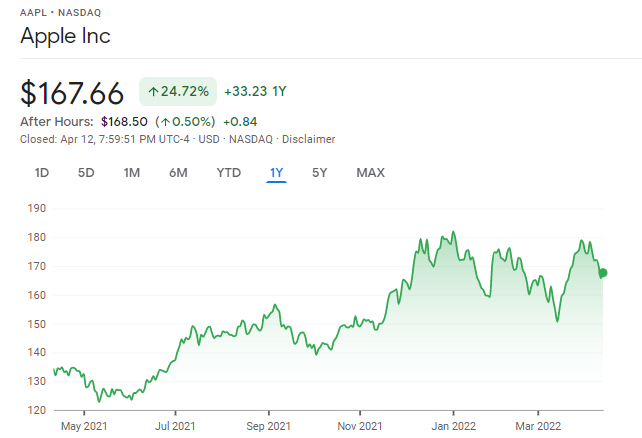Click the 190 y-axis value
Screen dimensions: 642x438
pyautogui.click(x=37, y=208)
